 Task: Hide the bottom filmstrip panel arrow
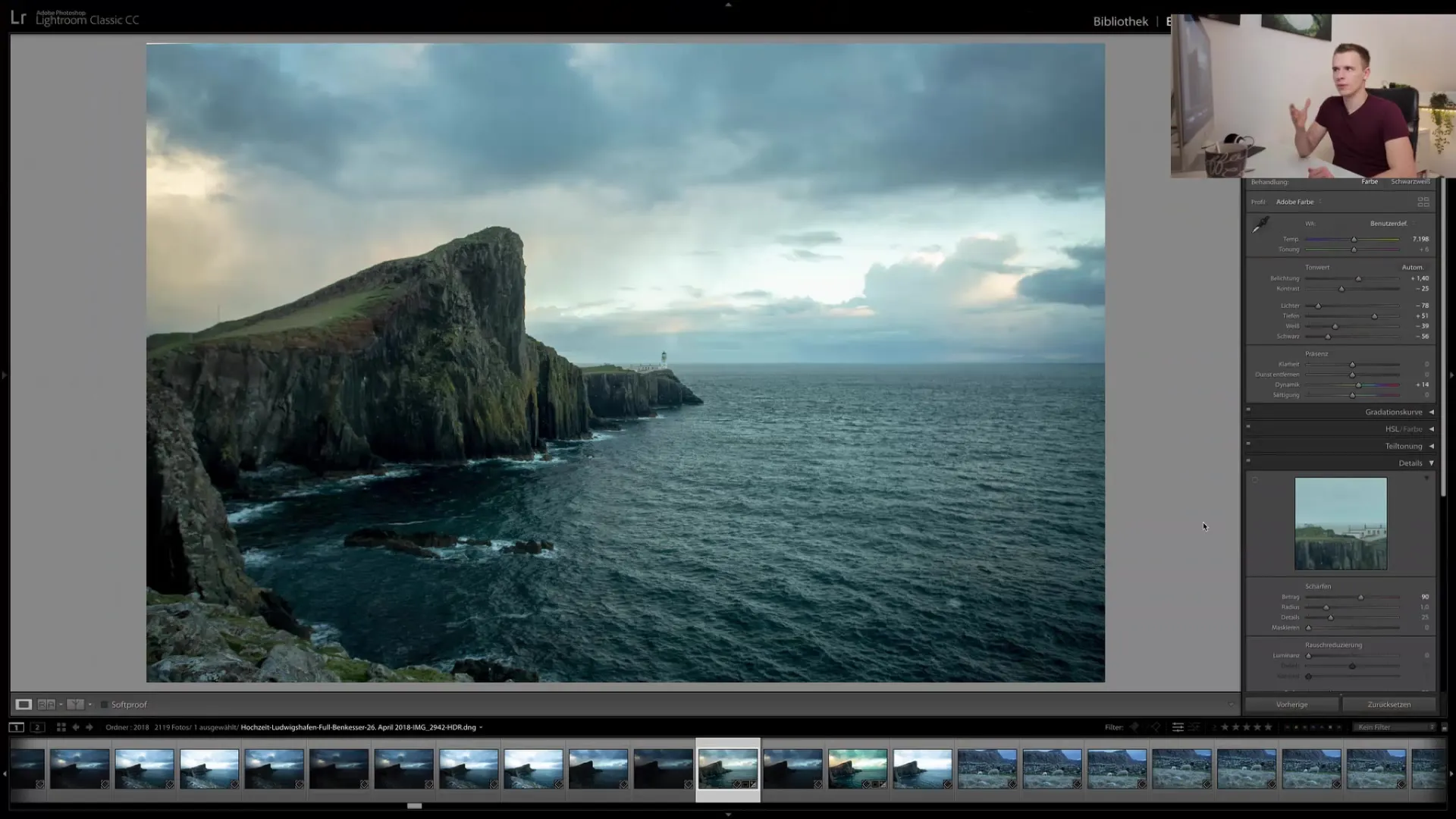728,814
